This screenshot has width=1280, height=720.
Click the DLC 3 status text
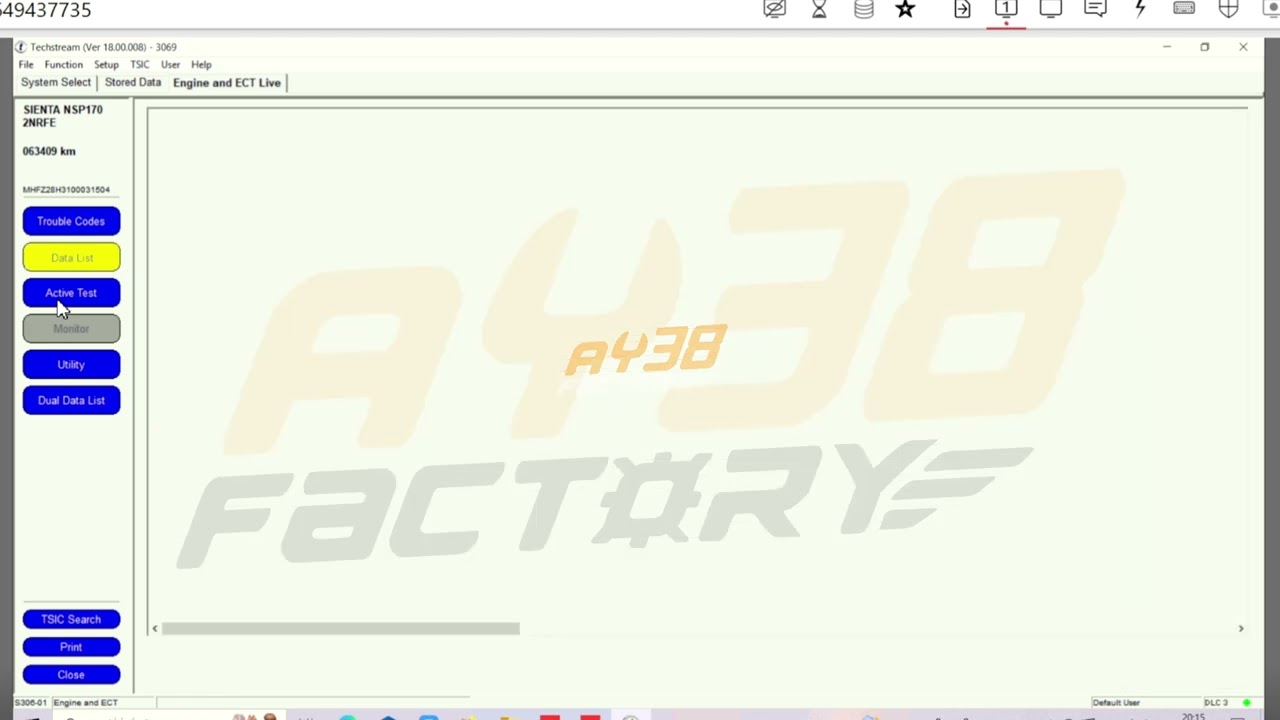point(1216,703)
